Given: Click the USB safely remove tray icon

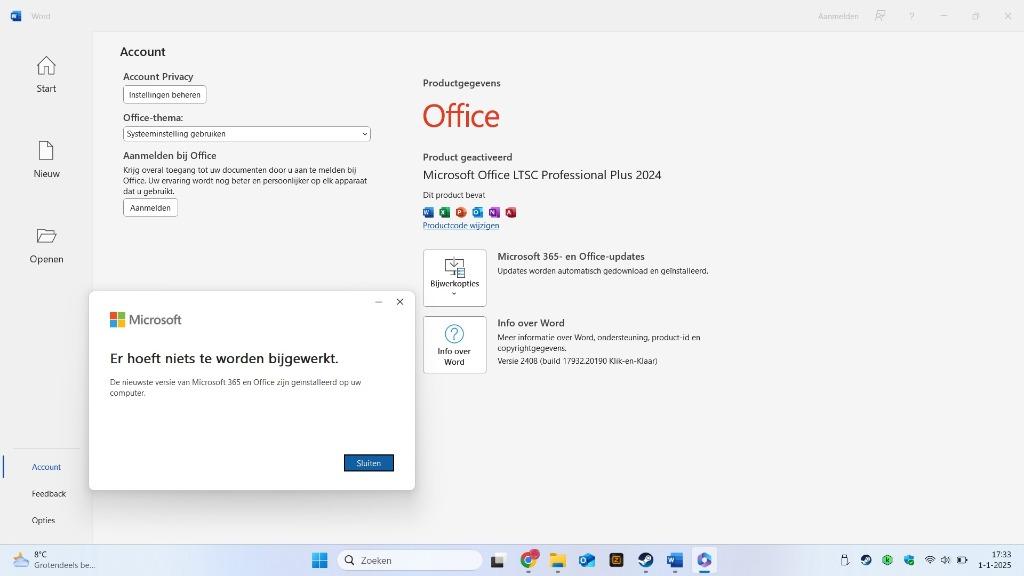Looking at the screenshot, I should 844,560.
